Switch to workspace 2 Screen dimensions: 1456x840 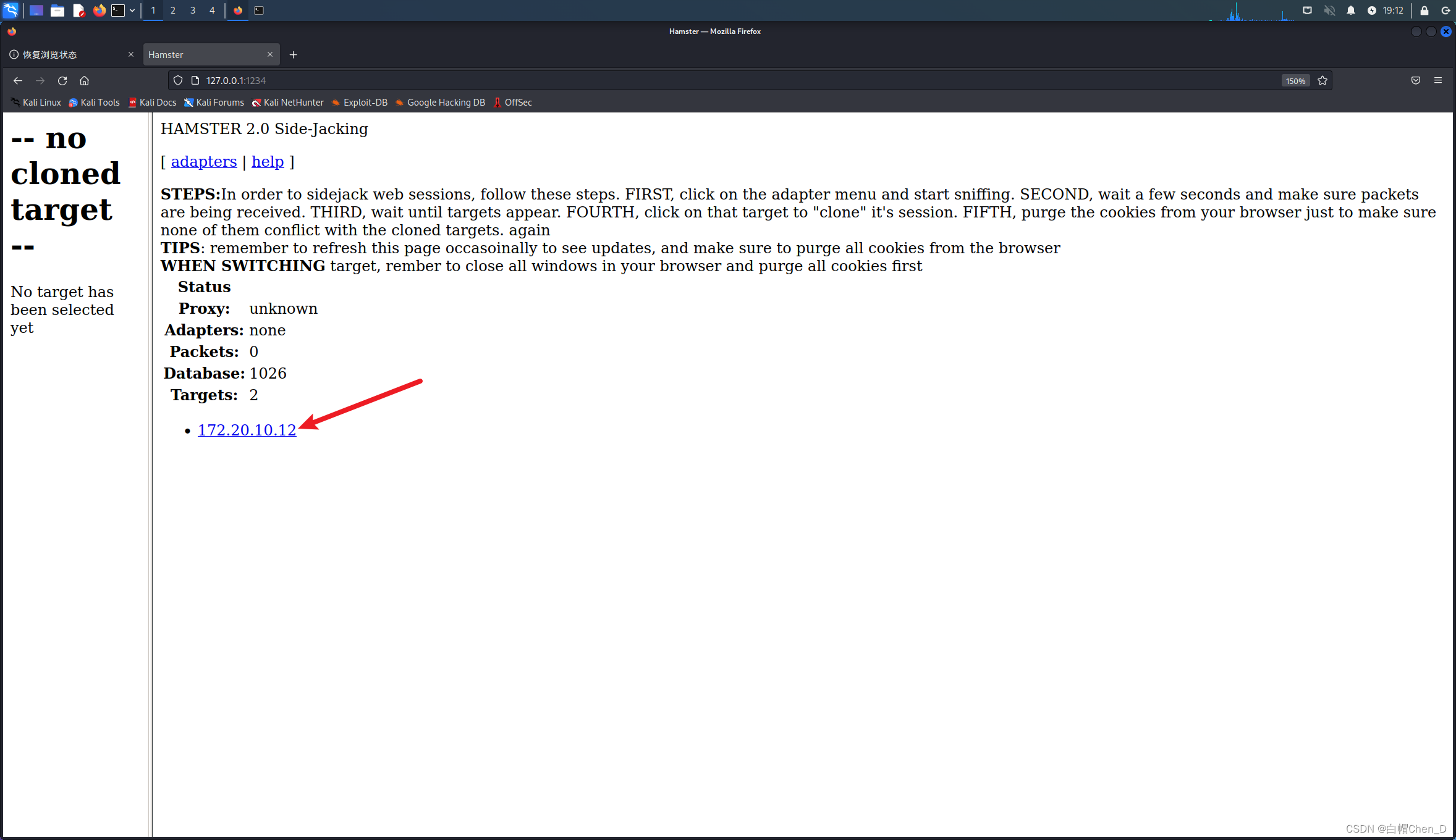(173, 10)
